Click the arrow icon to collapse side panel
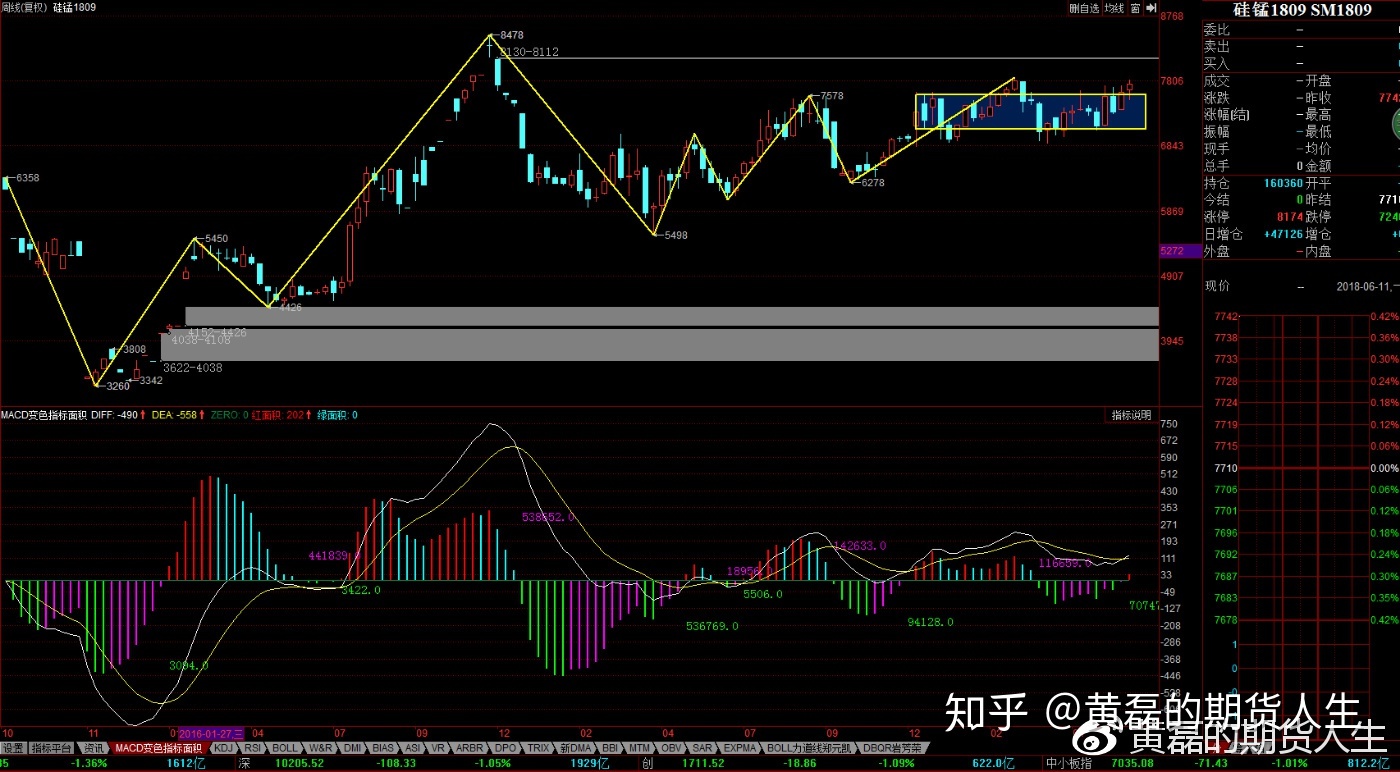1400x772 pixels. click(x=1151, y=8)
